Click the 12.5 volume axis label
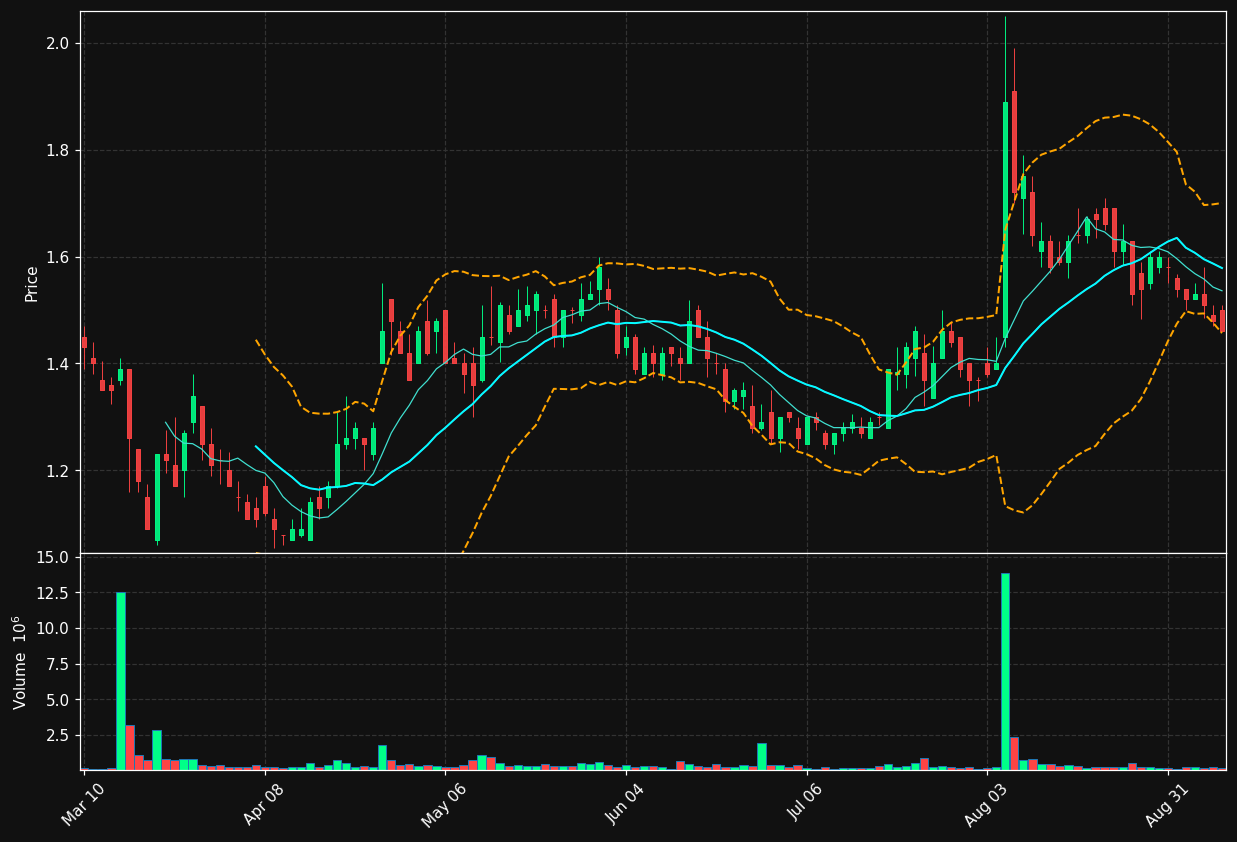 [52, 593]
